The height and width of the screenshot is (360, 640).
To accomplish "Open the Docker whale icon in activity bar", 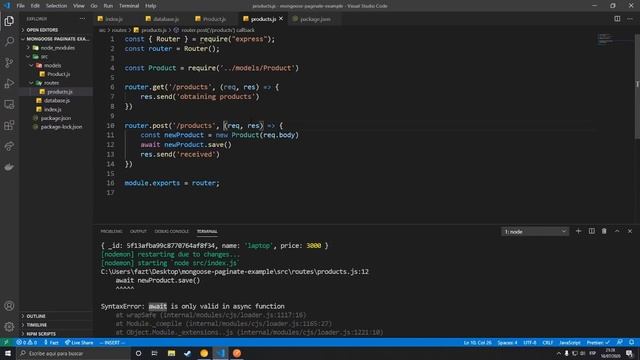I will point(9,167).
